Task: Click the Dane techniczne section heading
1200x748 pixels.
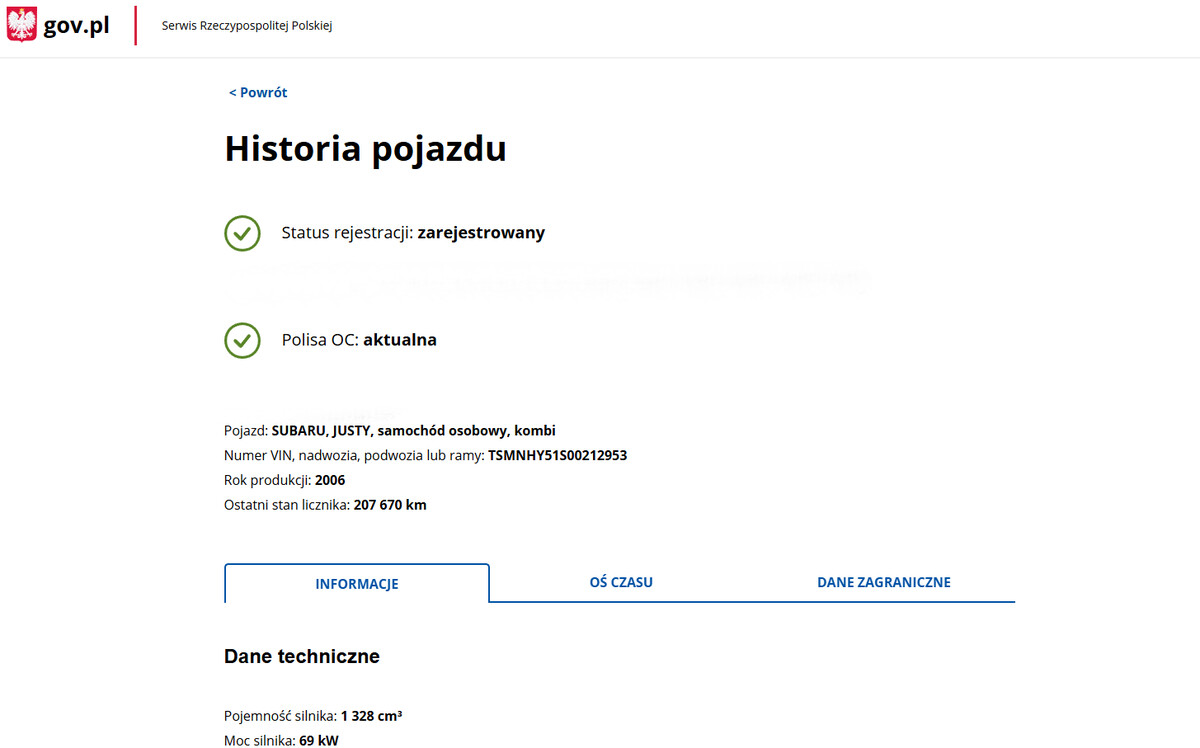Action: click(x=302, y=657)
